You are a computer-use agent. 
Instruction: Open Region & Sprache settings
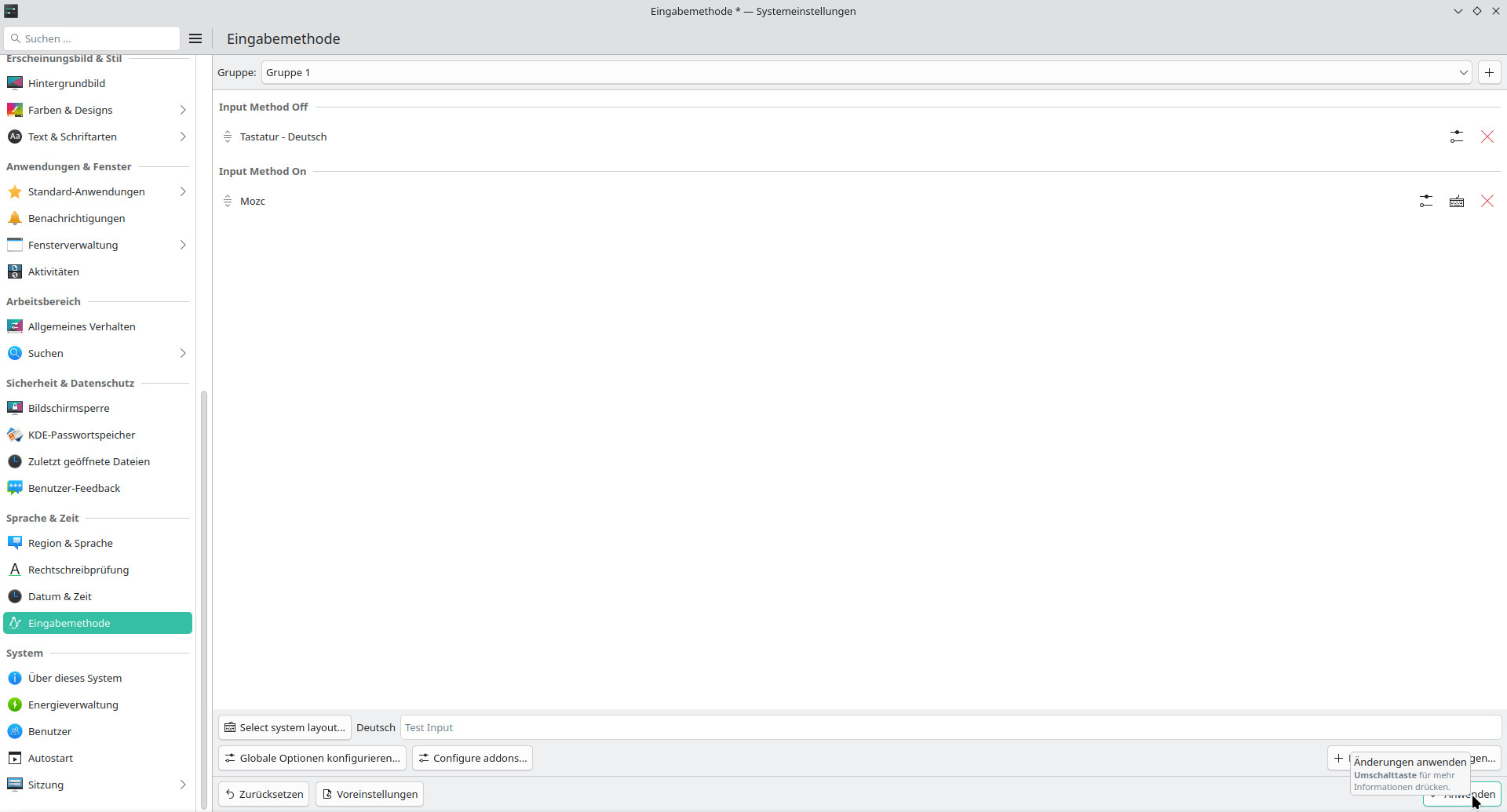(71, 543)
